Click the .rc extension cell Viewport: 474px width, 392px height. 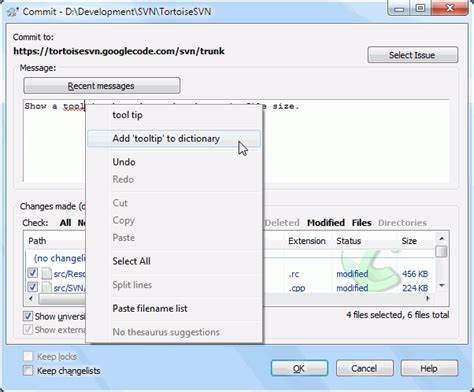point(294,274)
